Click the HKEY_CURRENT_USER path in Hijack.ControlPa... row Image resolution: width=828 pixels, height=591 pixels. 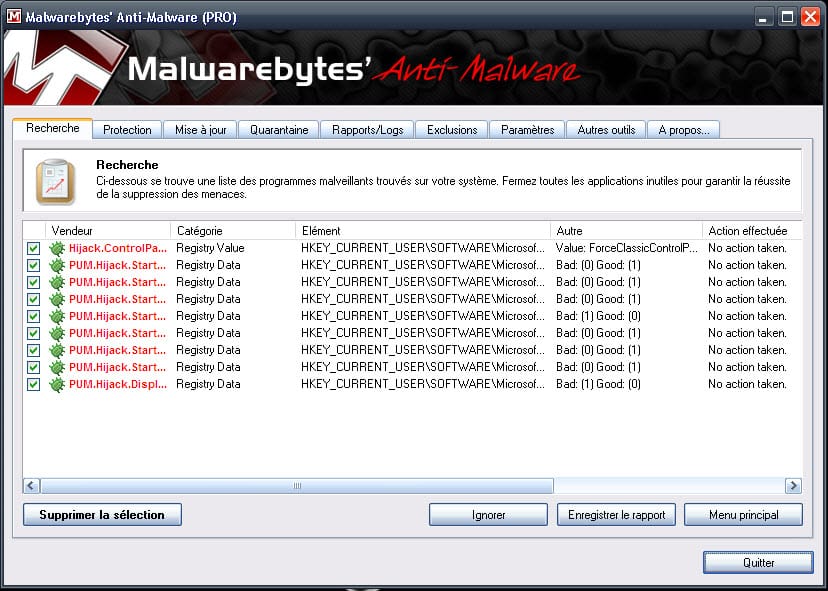tap(422, 248)
